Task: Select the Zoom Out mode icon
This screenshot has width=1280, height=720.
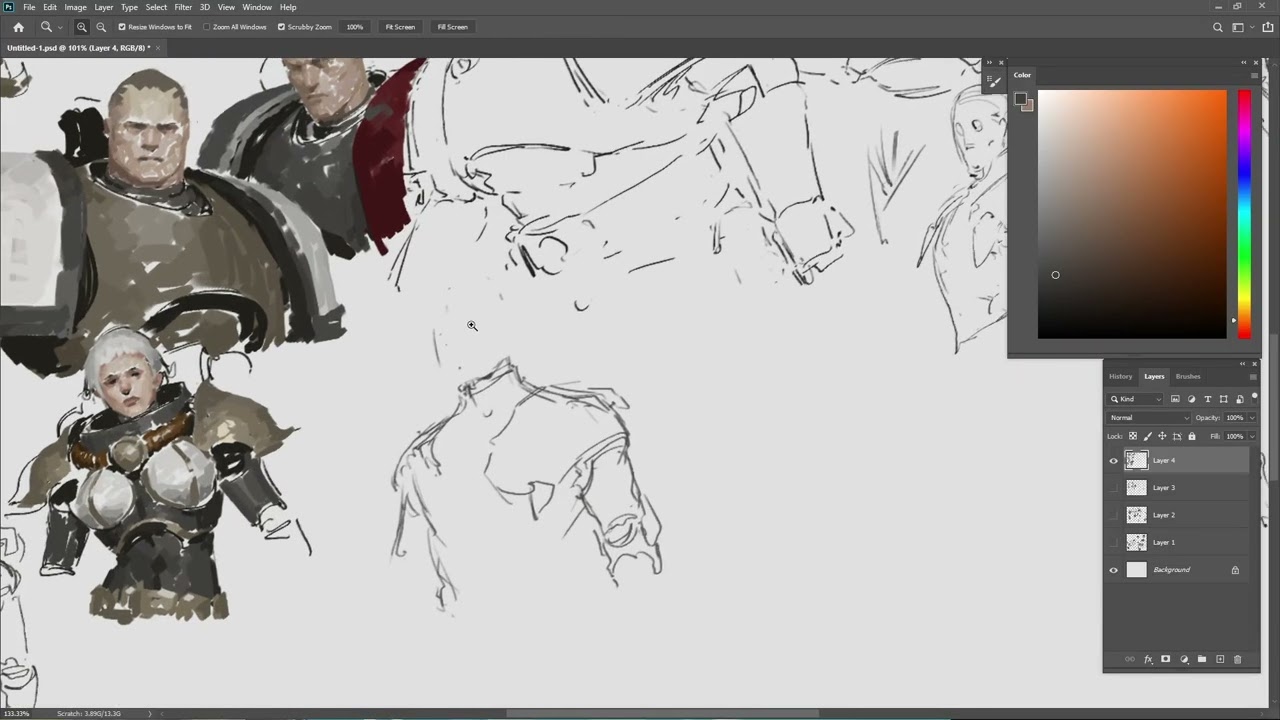Action: click(101, 27)
